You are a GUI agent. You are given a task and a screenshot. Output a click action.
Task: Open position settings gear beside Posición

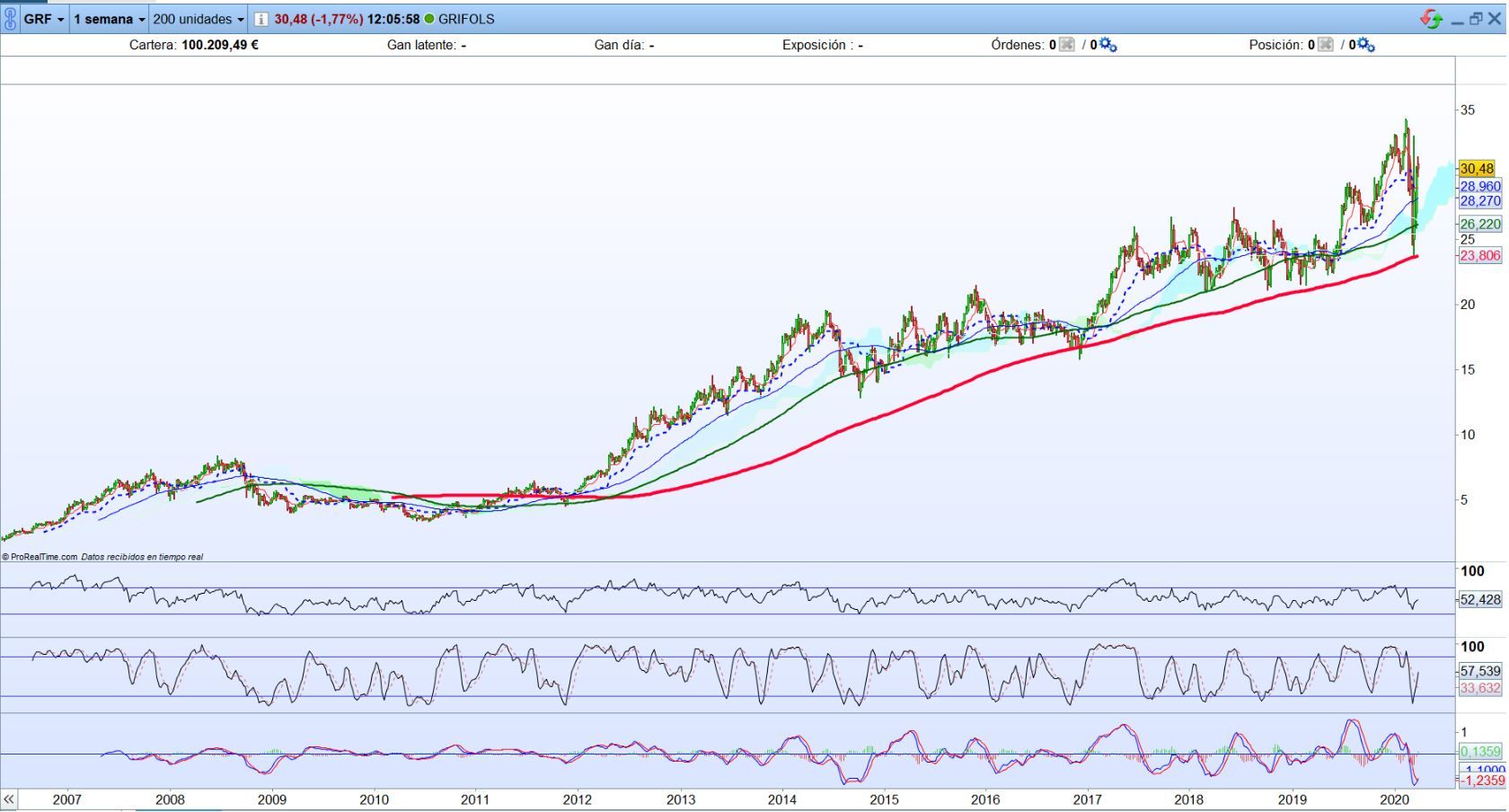pos(1366,45)
